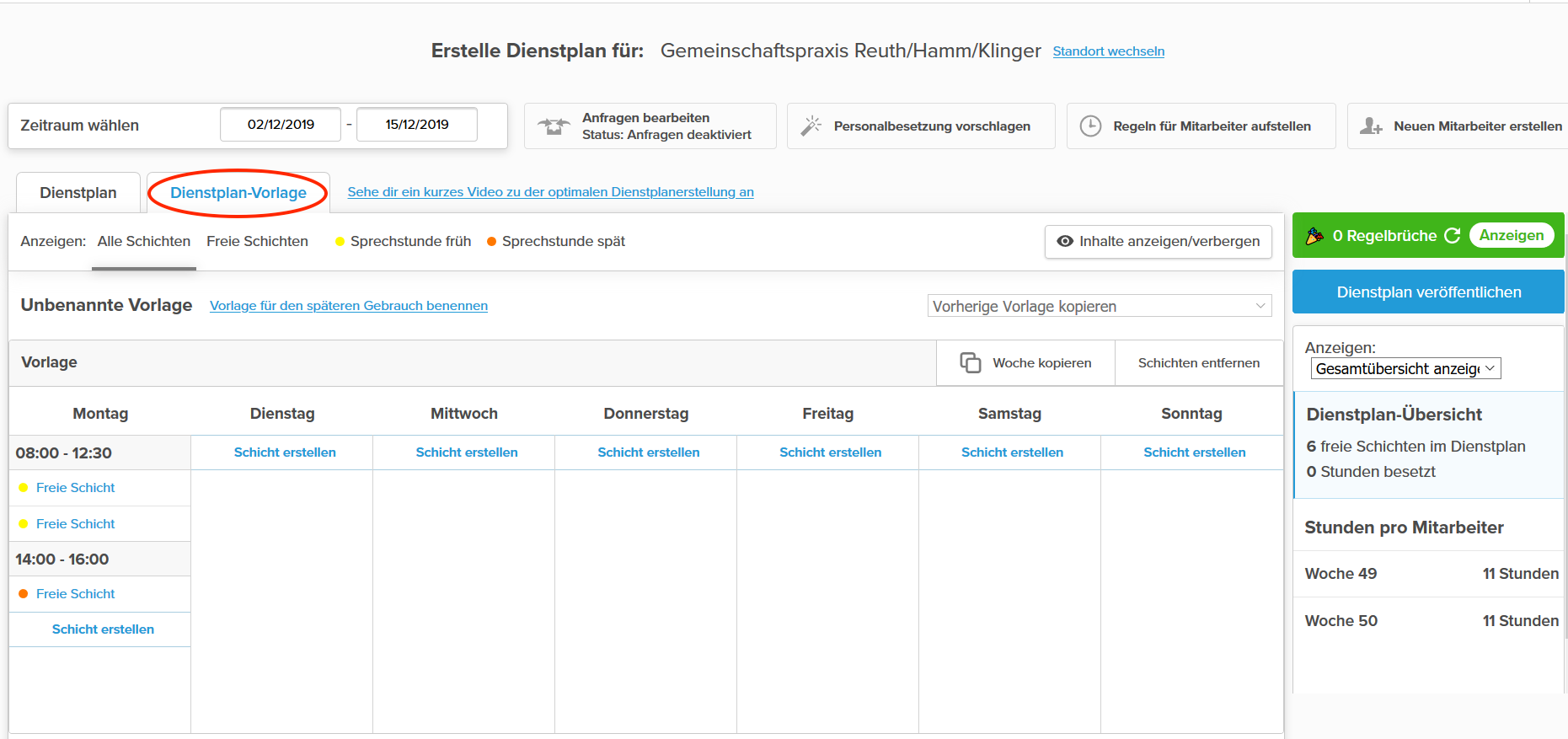Select the Alle Schichten filter
Viewport: 1568px width, 739px height.
(x=143, y=242)
